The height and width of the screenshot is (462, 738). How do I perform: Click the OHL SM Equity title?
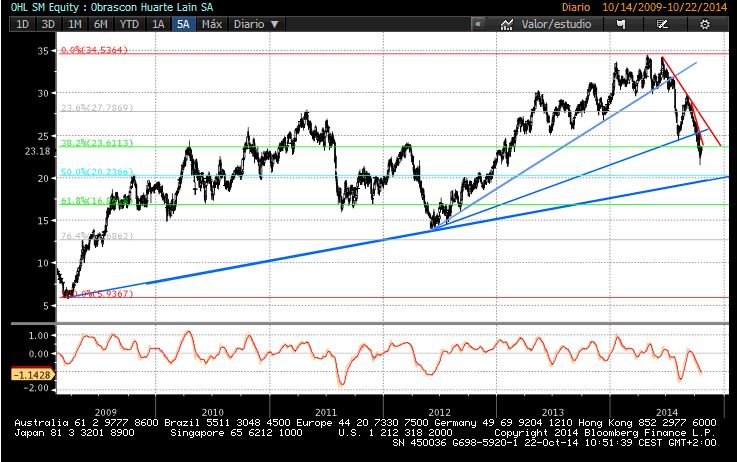point(112,7)
